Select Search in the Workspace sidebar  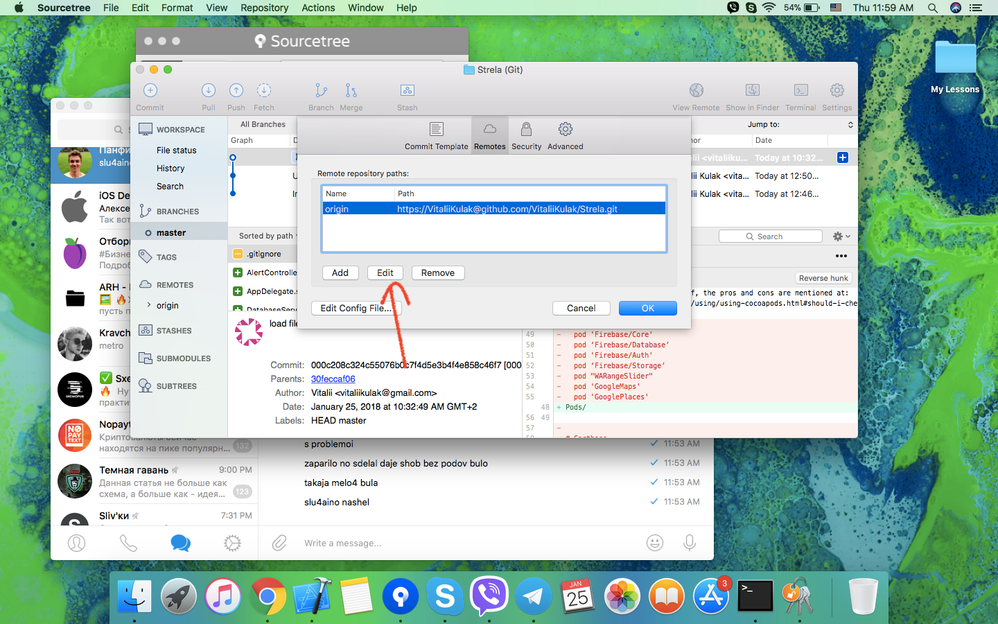170,187
